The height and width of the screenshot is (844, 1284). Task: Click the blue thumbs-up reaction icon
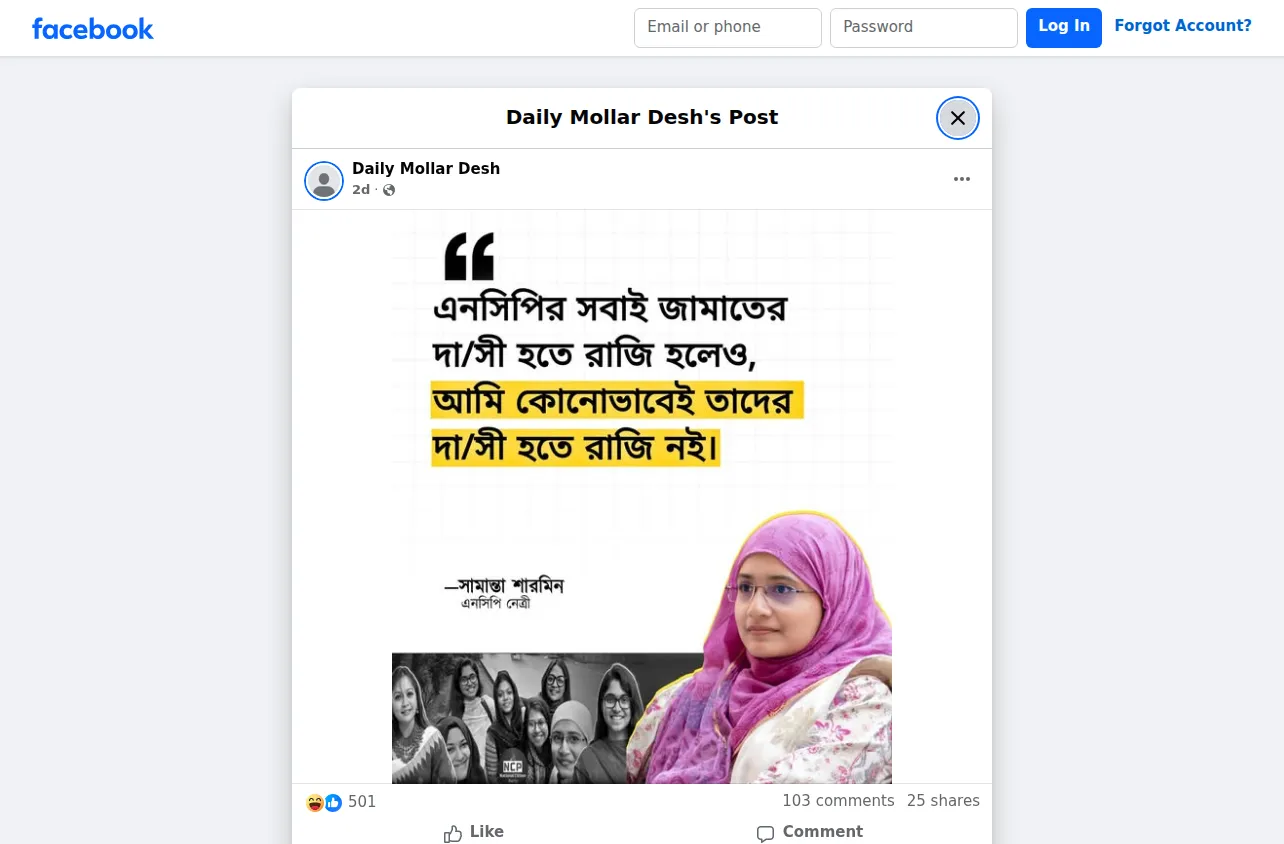333,802
